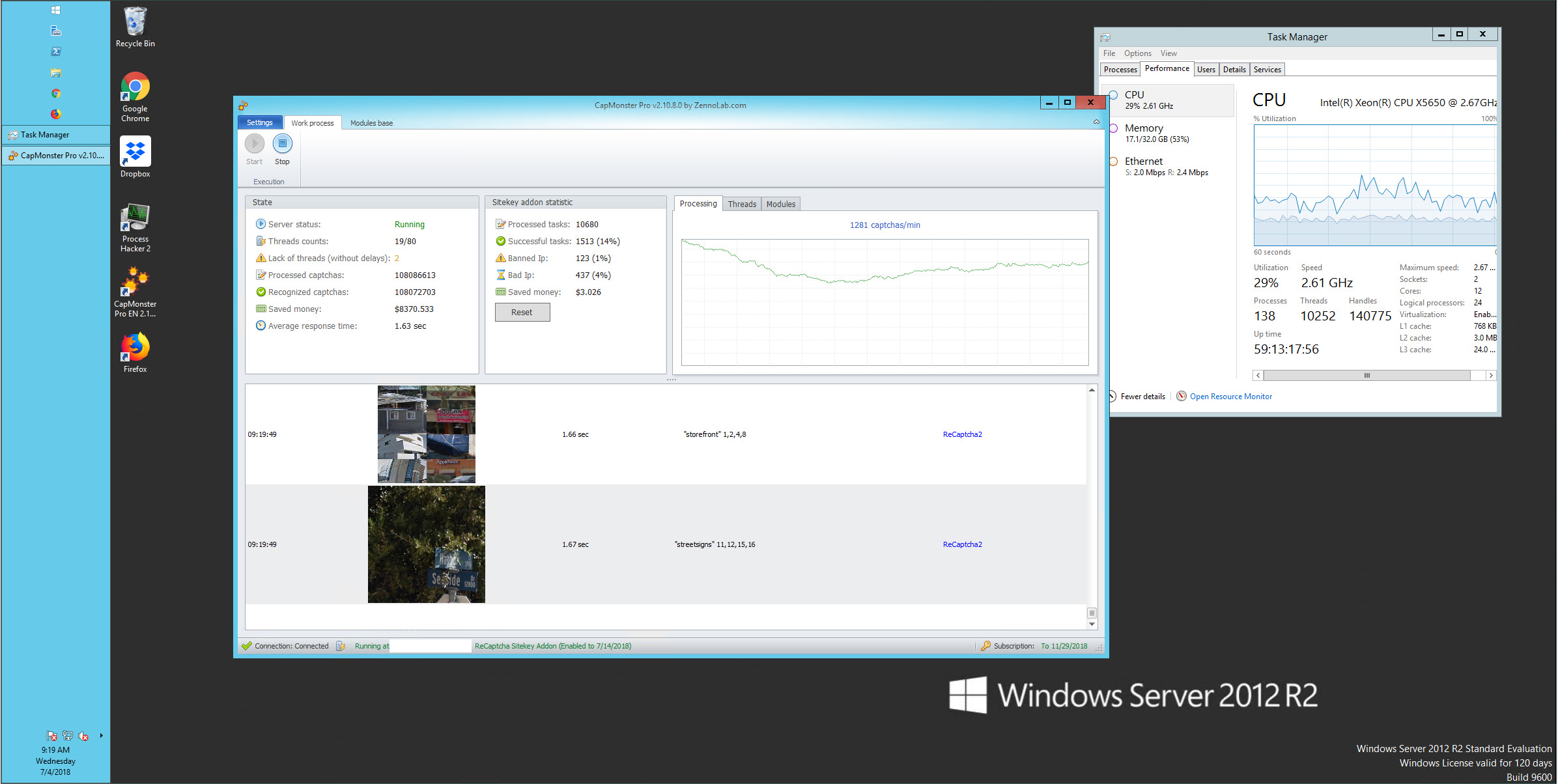1558x784 pixels.
Task: Select the Dropbox desktop icon
Action: pos(135,157)
